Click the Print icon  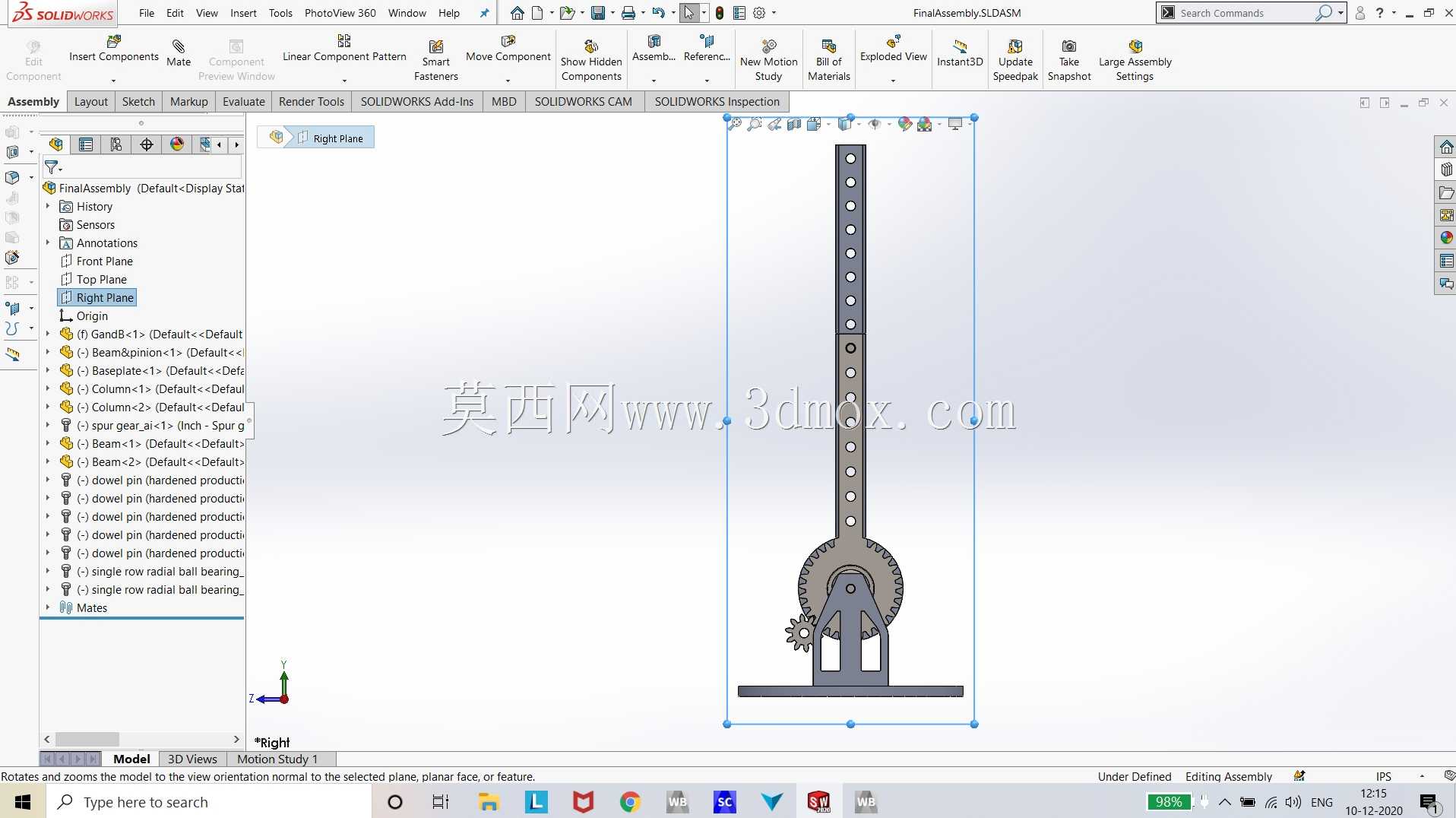point(628,13)
